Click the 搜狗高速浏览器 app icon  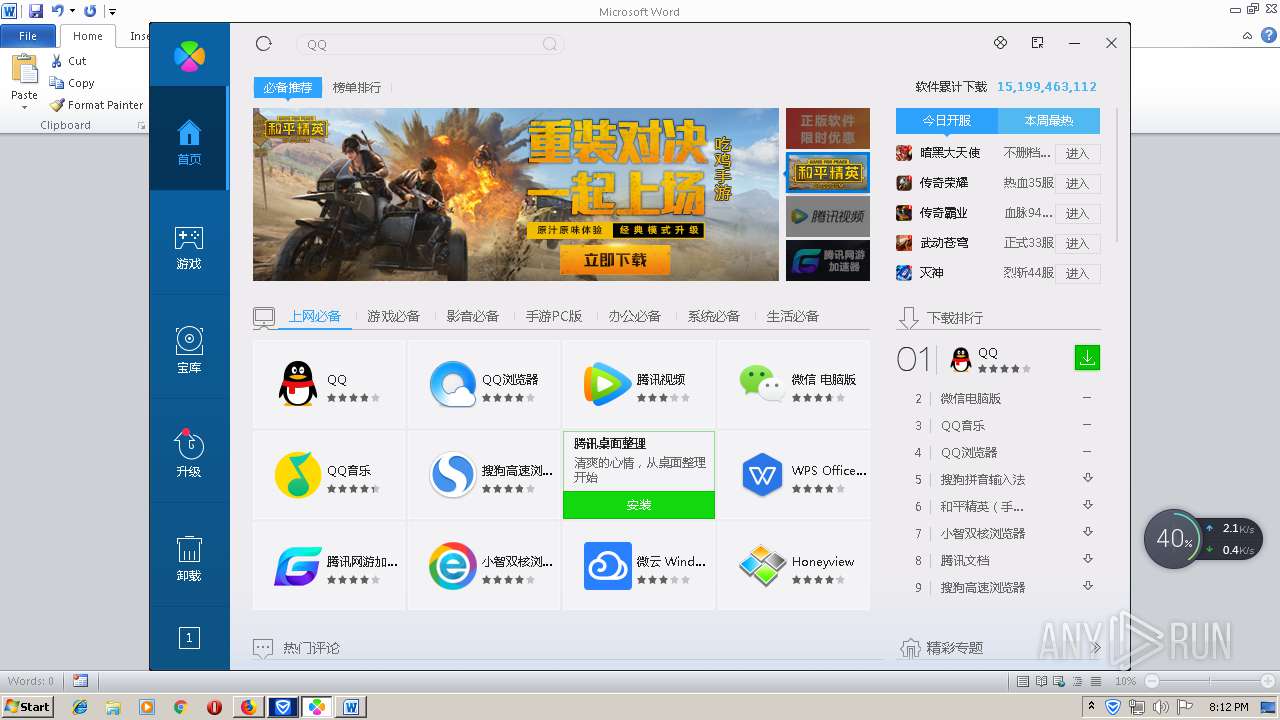pyautogui.click(x=452, y=476)
